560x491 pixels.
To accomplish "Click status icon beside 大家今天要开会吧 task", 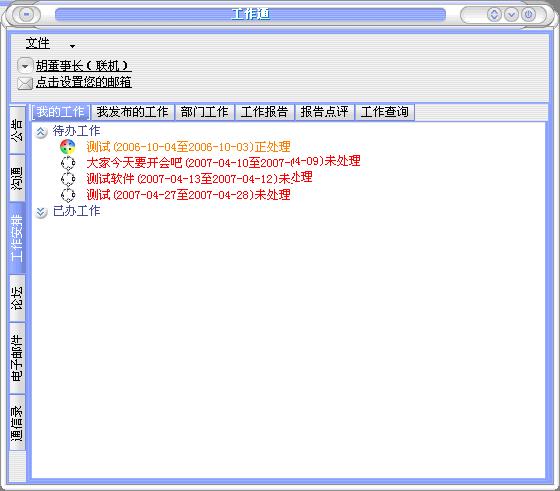I will (68, 163).
